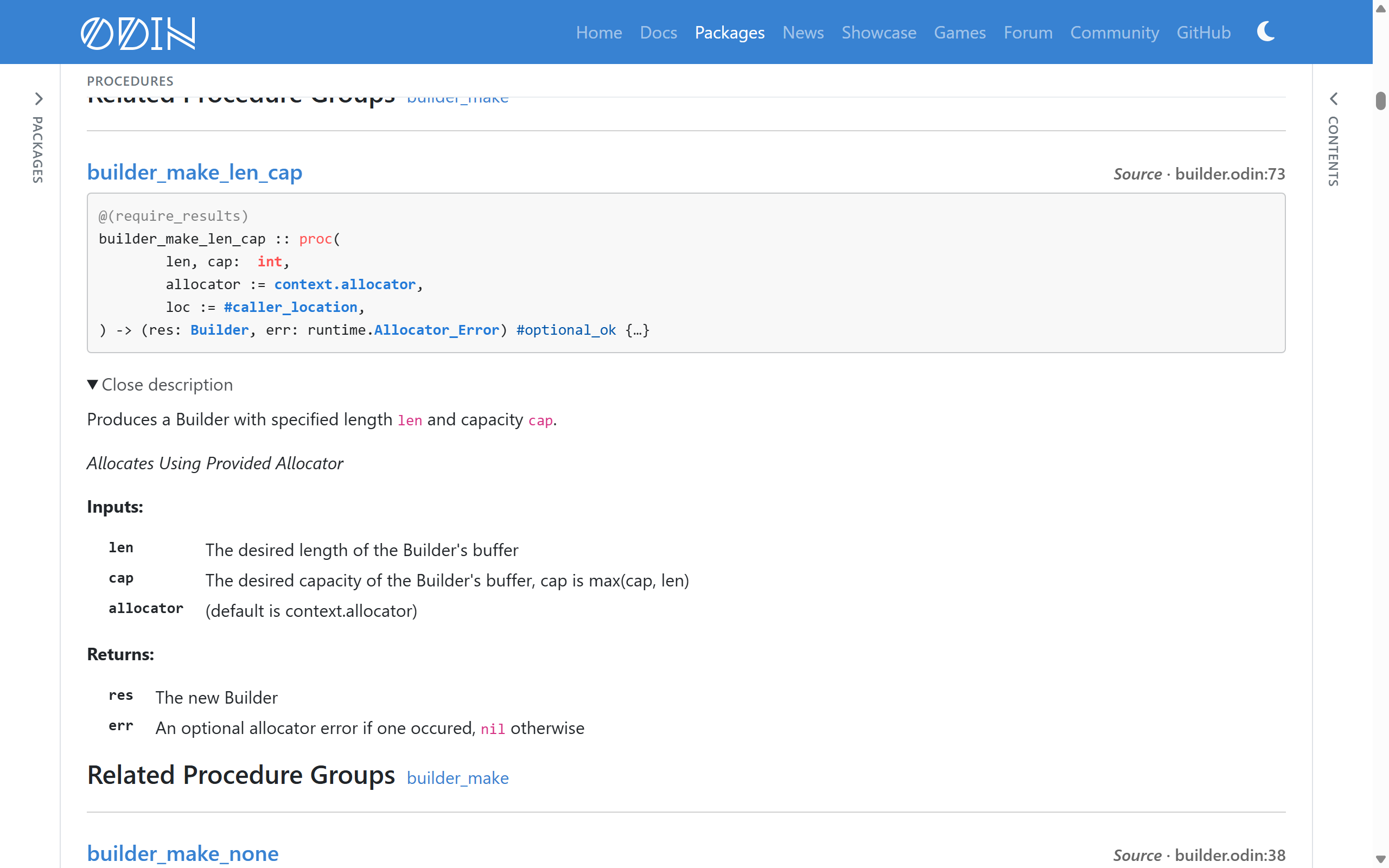1389x868 pixels.
Task: Click the Odin logo
Action: [x=138, y=33]
